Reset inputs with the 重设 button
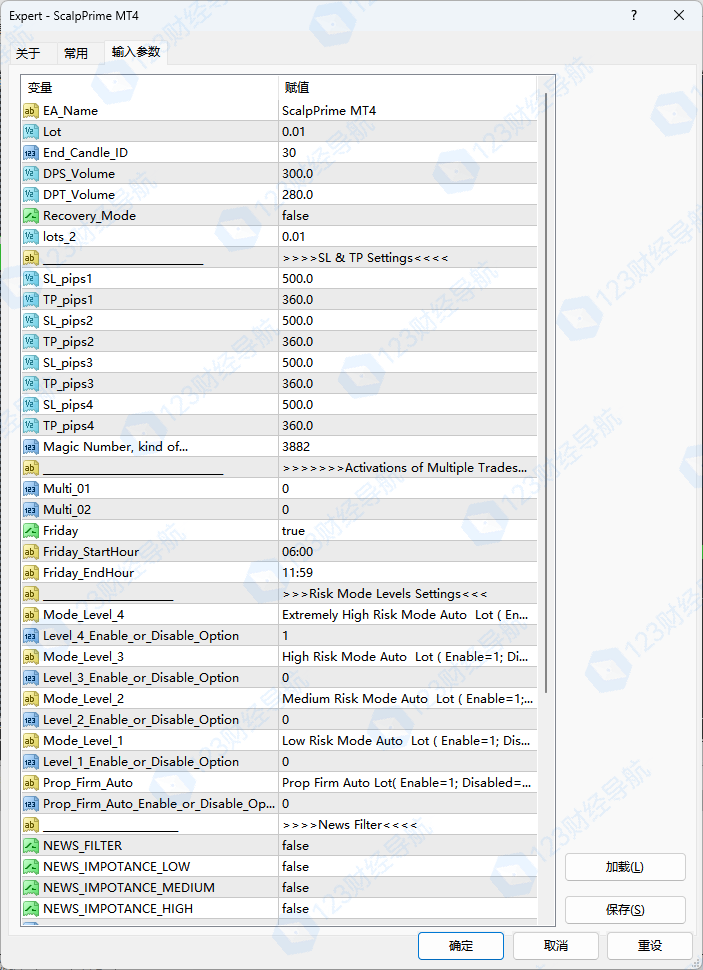The height and width of the screenshot is (970, 703). click(x=650, y=946)
